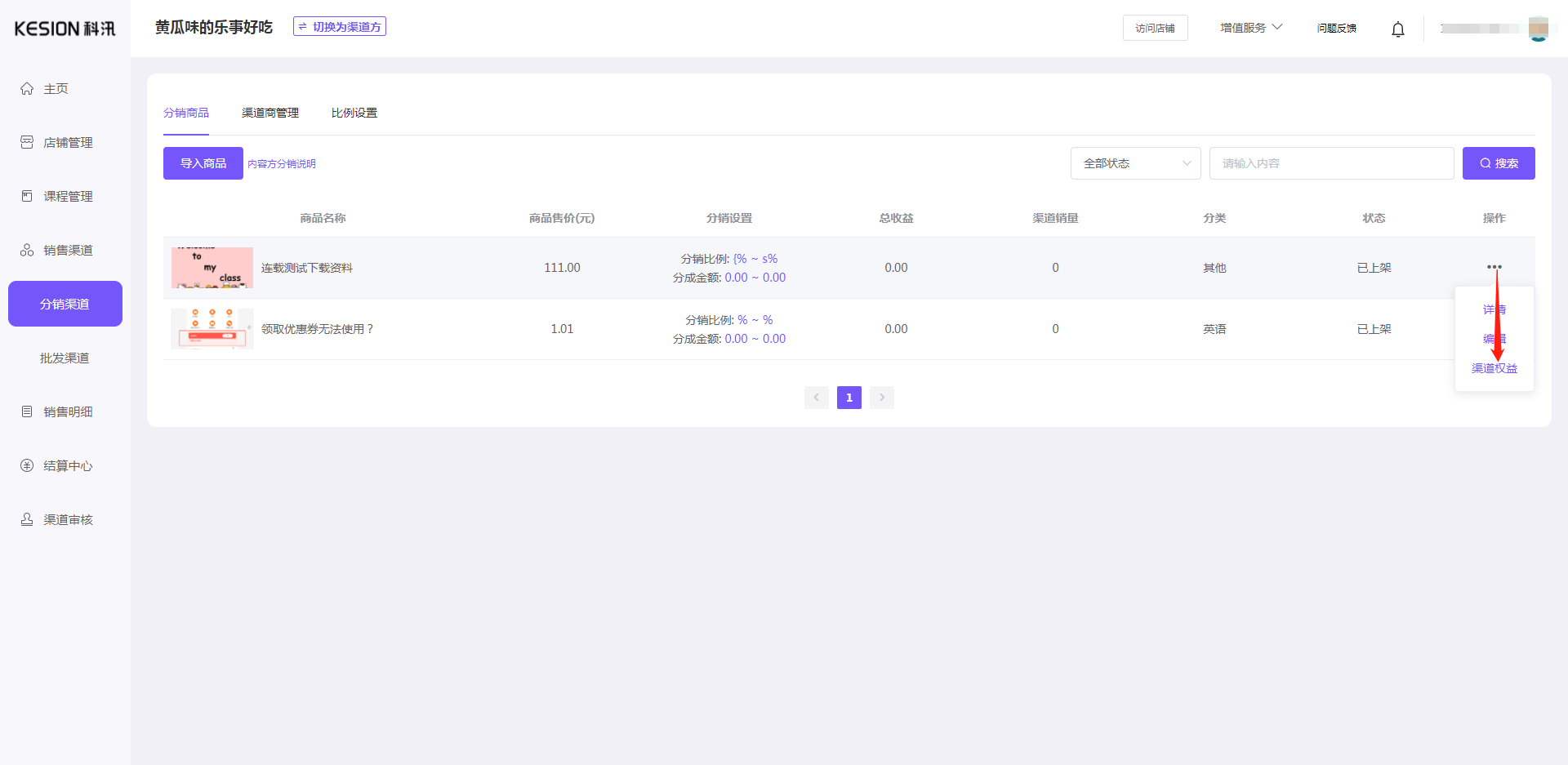The width and height of the screenshot is (1568, 765).
Task: Switch to the 渠道商管理 tab
Action: pyautogui.click(x=270, y=113)
